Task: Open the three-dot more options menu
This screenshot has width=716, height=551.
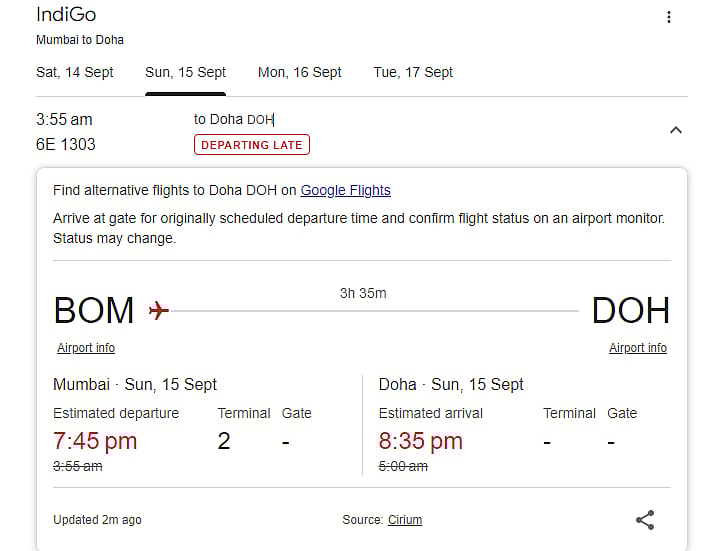Action: coord(669,17)
